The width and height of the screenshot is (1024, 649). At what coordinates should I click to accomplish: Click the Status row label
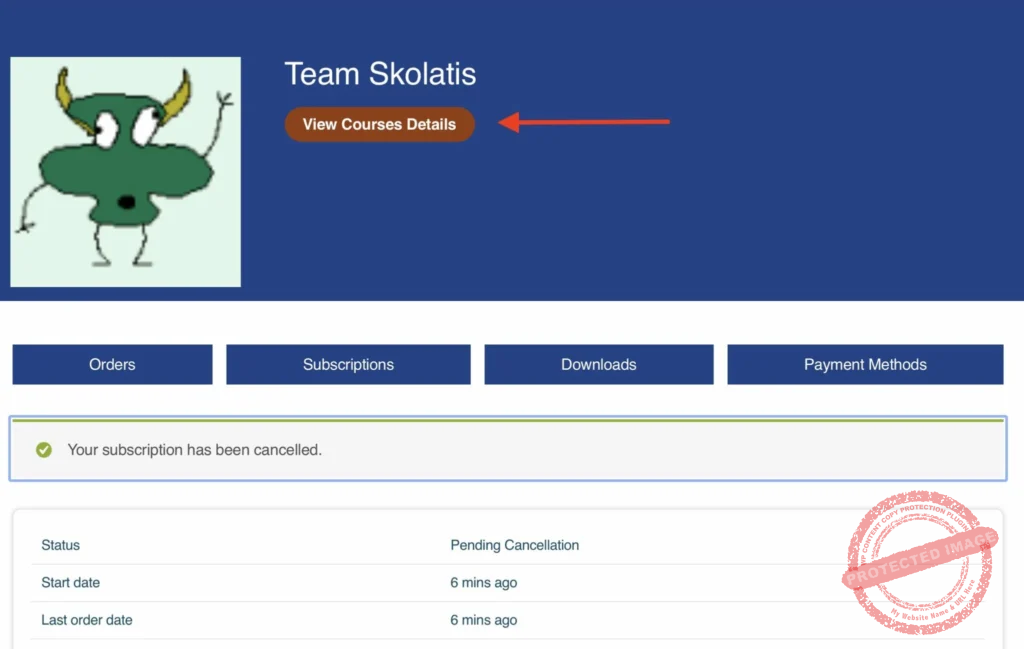[x=60, y=545]
